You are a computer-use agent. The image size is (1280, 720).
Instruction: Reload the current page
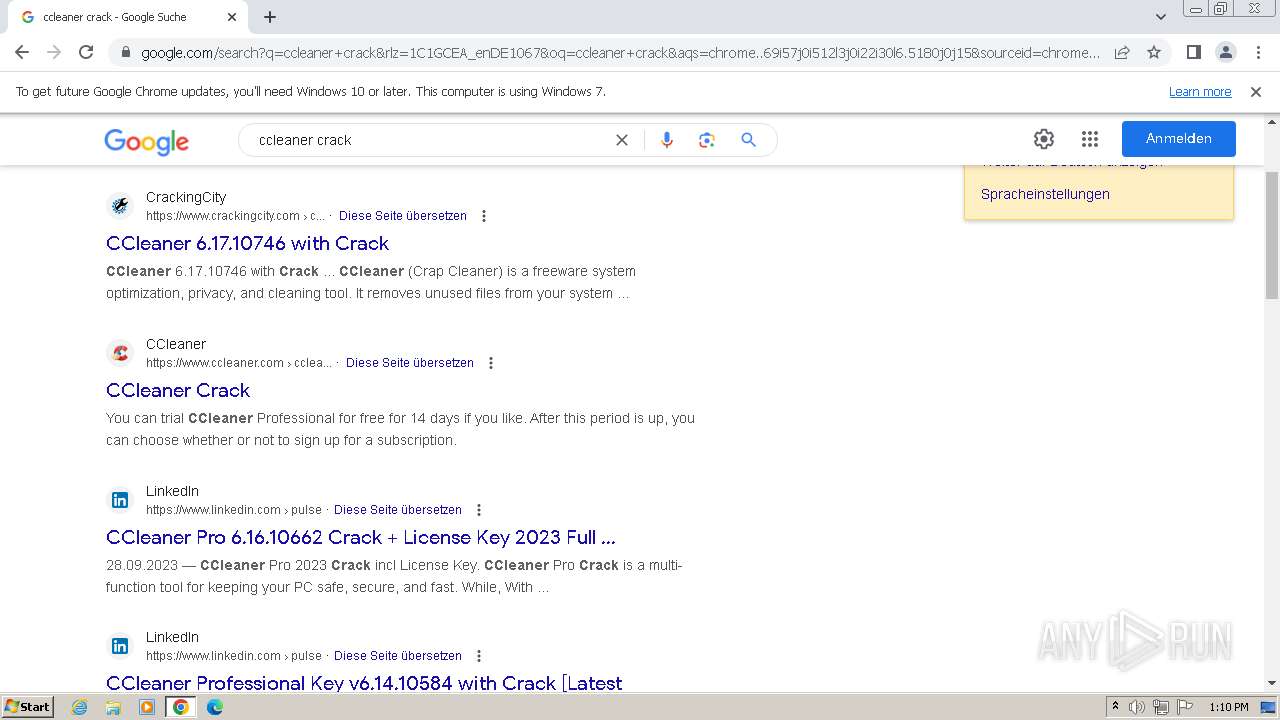(86, 52)
